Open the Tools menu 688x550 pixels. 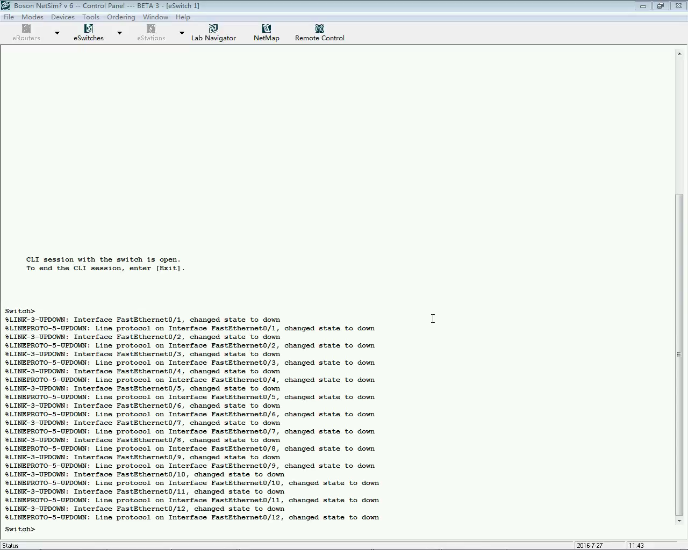coord(91,17)
